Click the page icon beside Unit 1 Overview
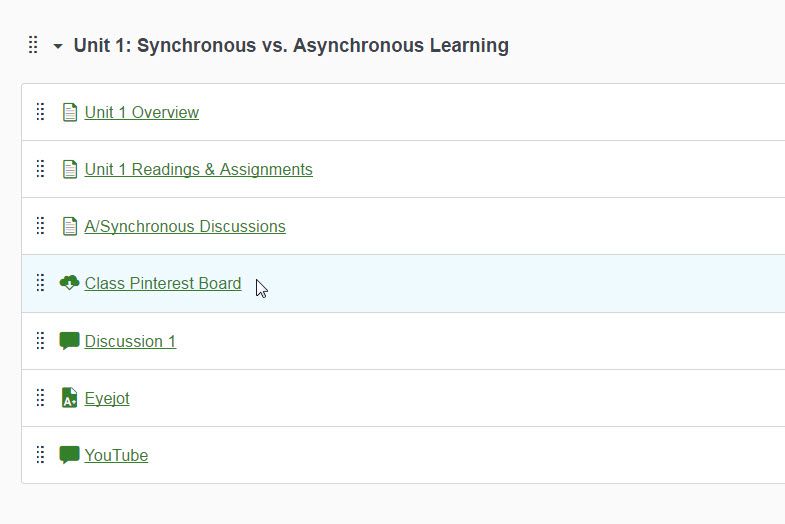 click(x=69, y=112)
